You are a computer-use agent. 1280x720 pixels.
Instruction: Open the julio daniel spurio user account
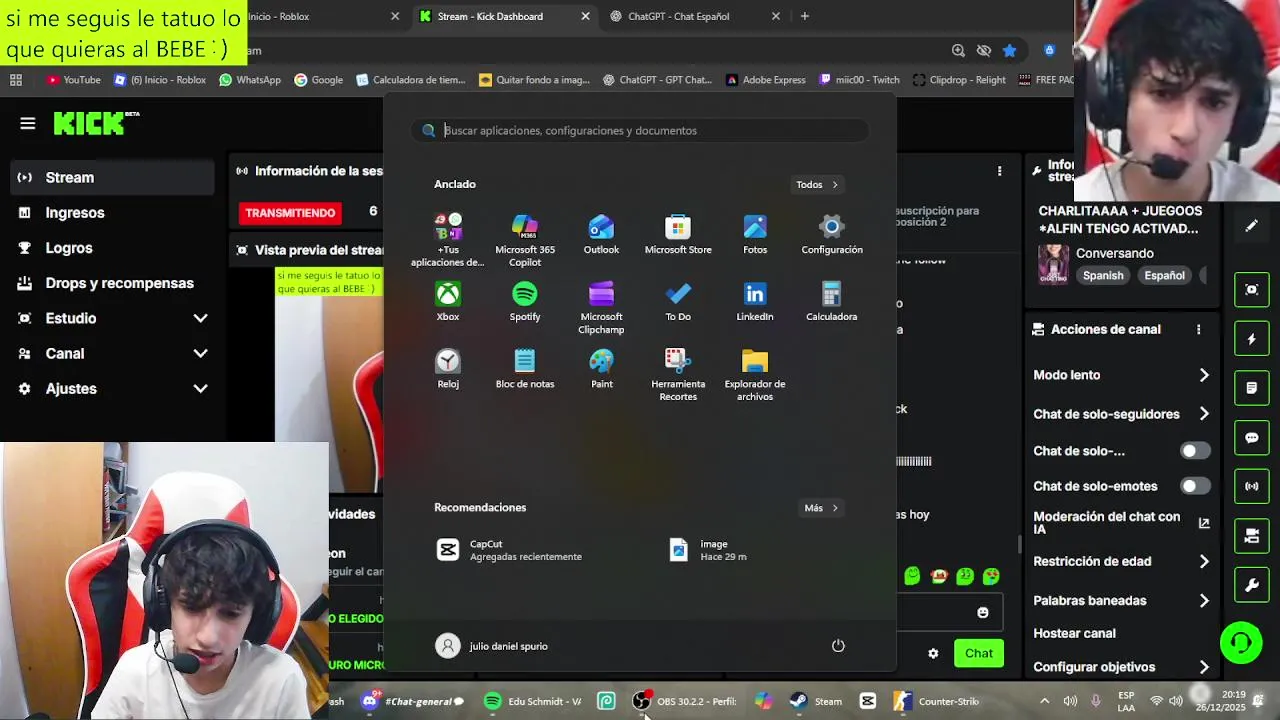pyautogui.click(x=492, y=646)
